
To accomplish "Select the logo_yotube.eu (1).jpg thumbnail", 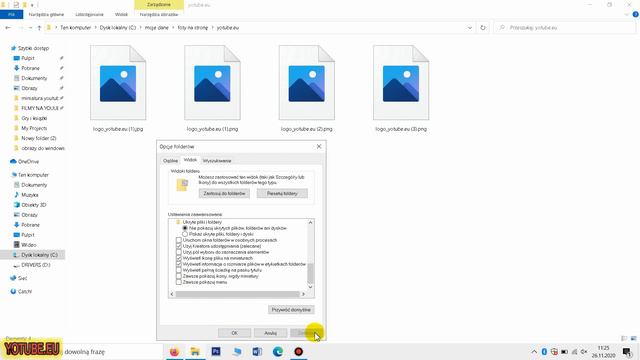I will 118,82.
